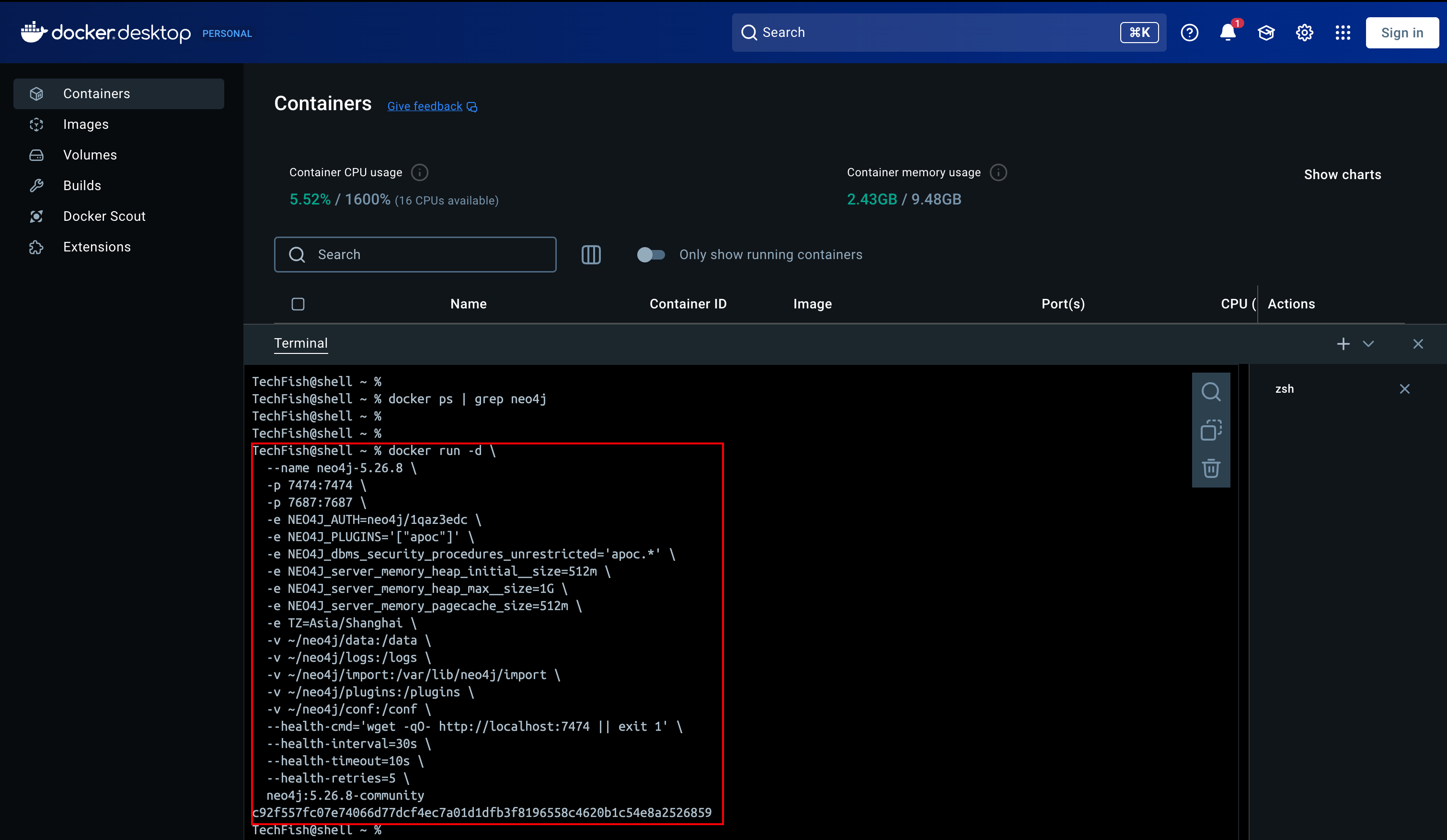The width and height of the screenshot is (1447, 840).
Task: Check the select-all containers checkbox
Action: 298,304
